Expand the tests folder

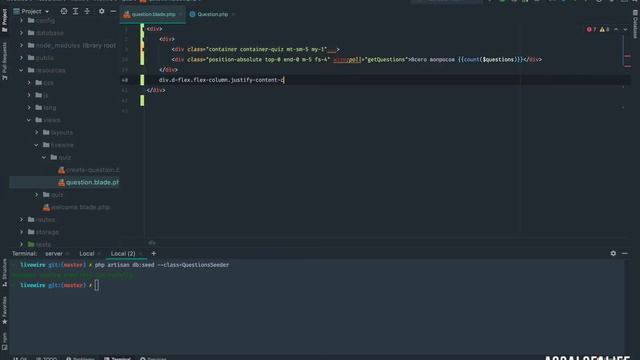(x=22, y=244)
